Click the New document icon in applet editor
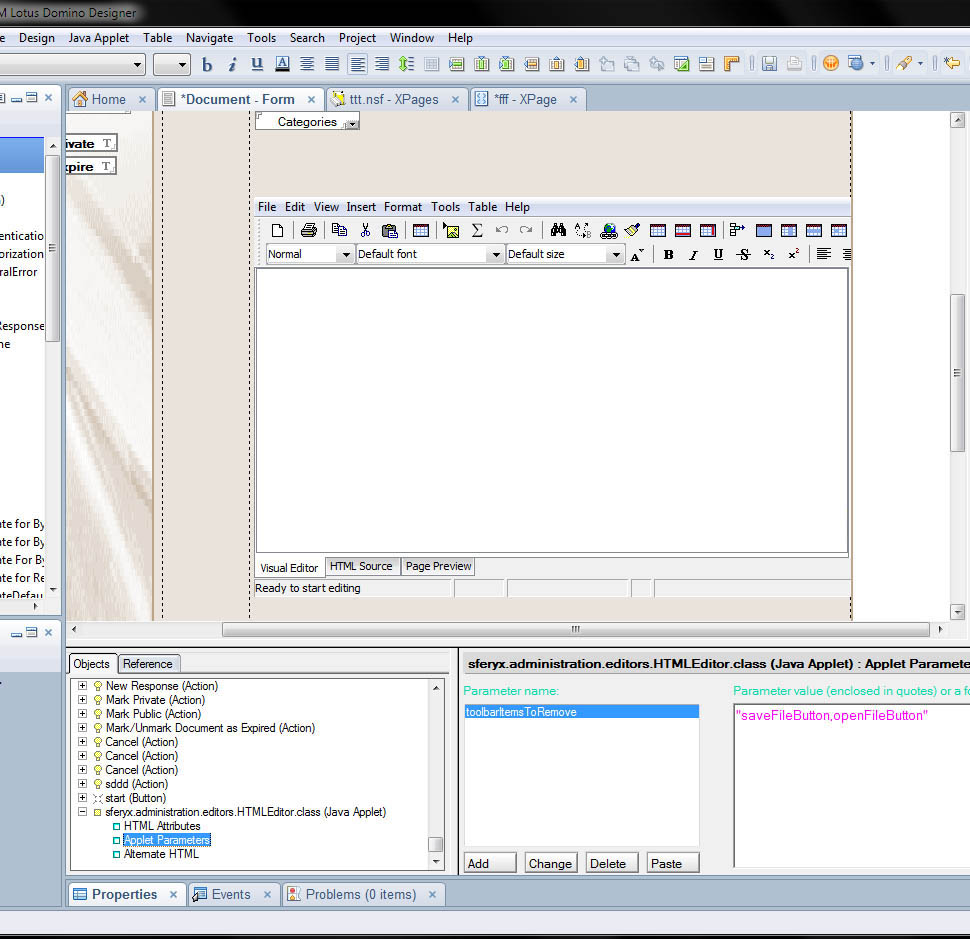 pyautogui.click(x=277, y=231)
